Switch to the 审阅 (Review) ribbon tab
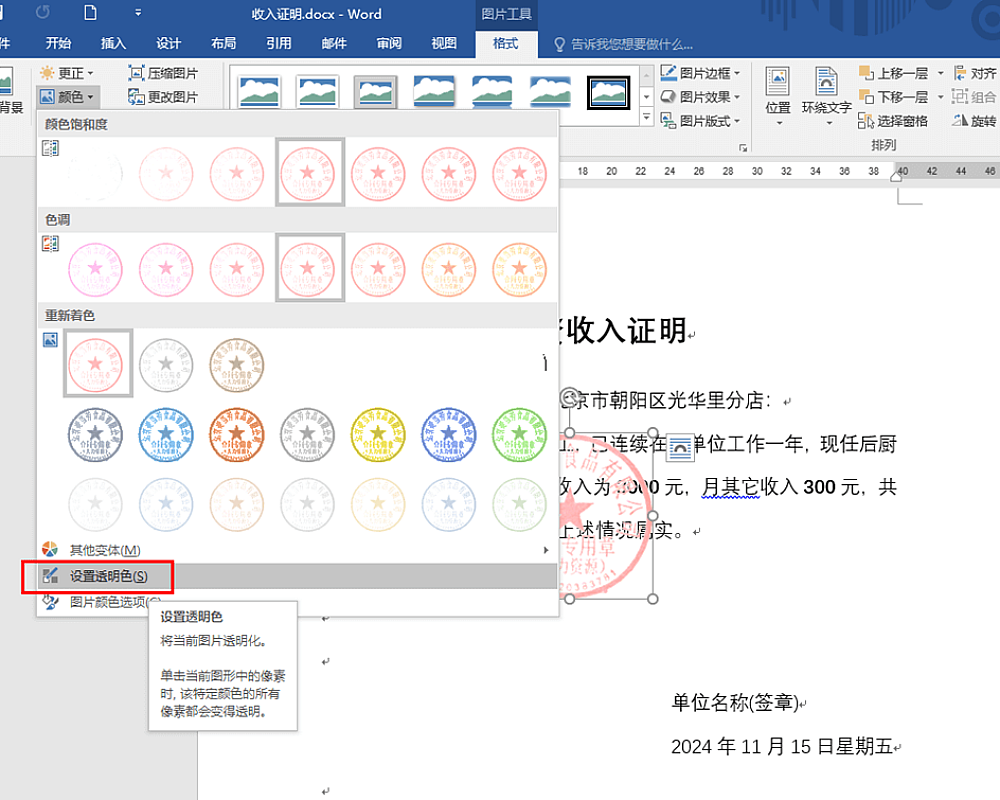 pos(389,43)
